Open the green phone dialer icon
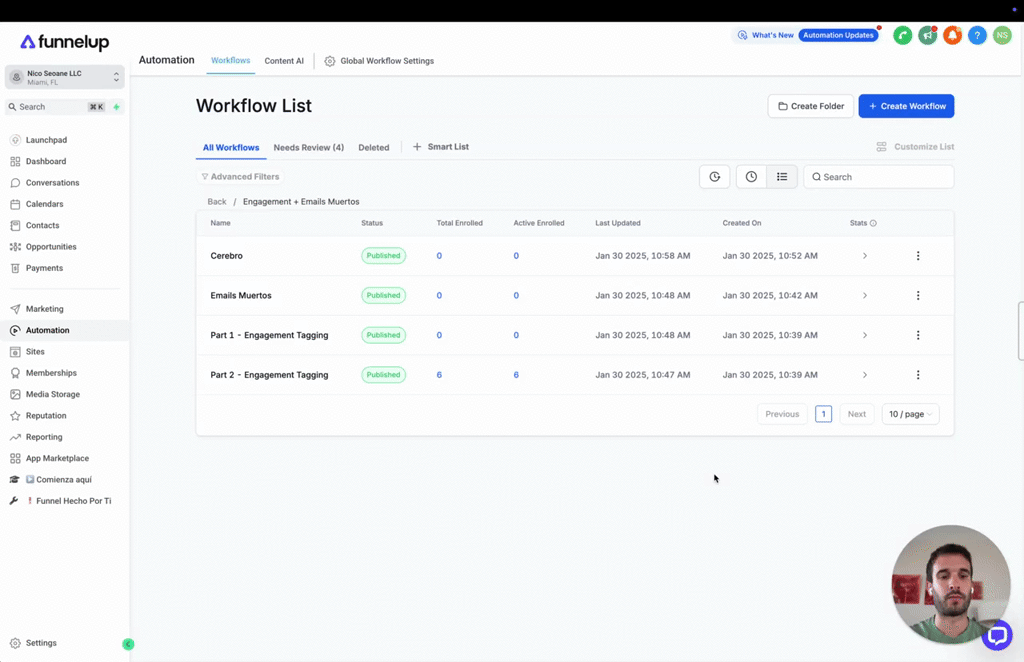The height and width of the screenshot is (662, 1024). (x=903, y=35)
